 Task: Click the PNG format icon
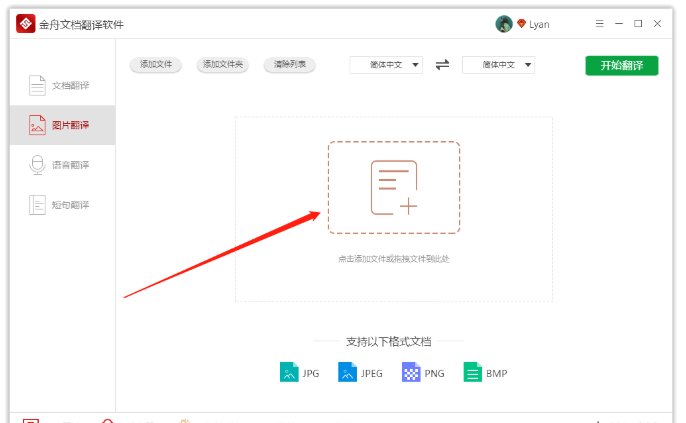coord(411,372)
